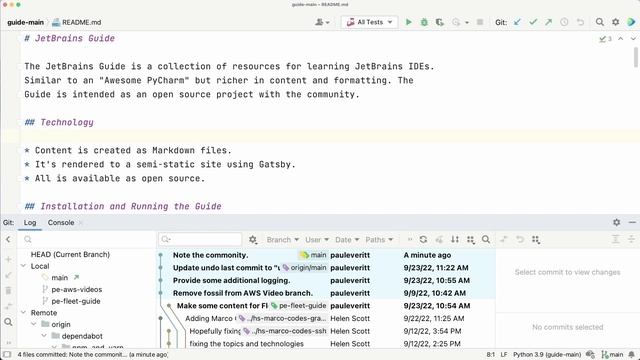Image resolution: width=640 pixels, height=360 pixels.
Task: Select HEAD (Current Branch) in the tree
Action: (x=70, y=254)
